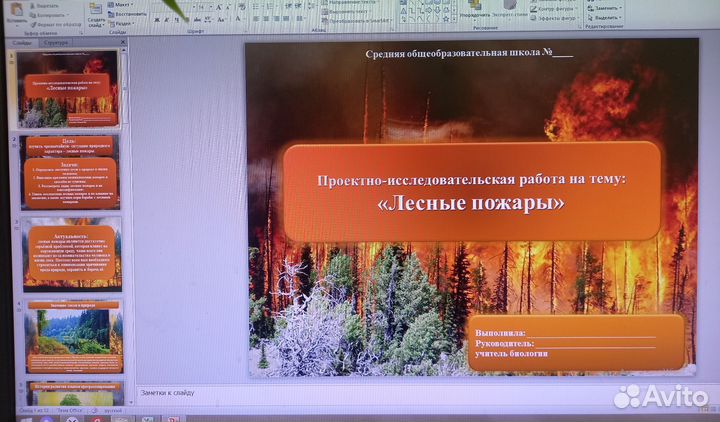Open the font size dropdown
Image resolution: width=720 pixels, height=422 pixels.
click(x=211, y=7)
